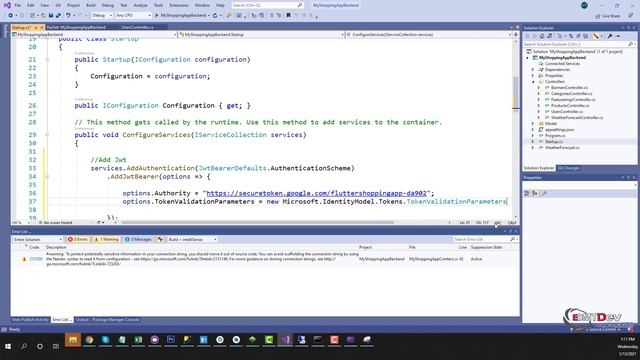
Task: Toggle the Error List IntelliSense filter icon
Action: (x=160, y=240)
